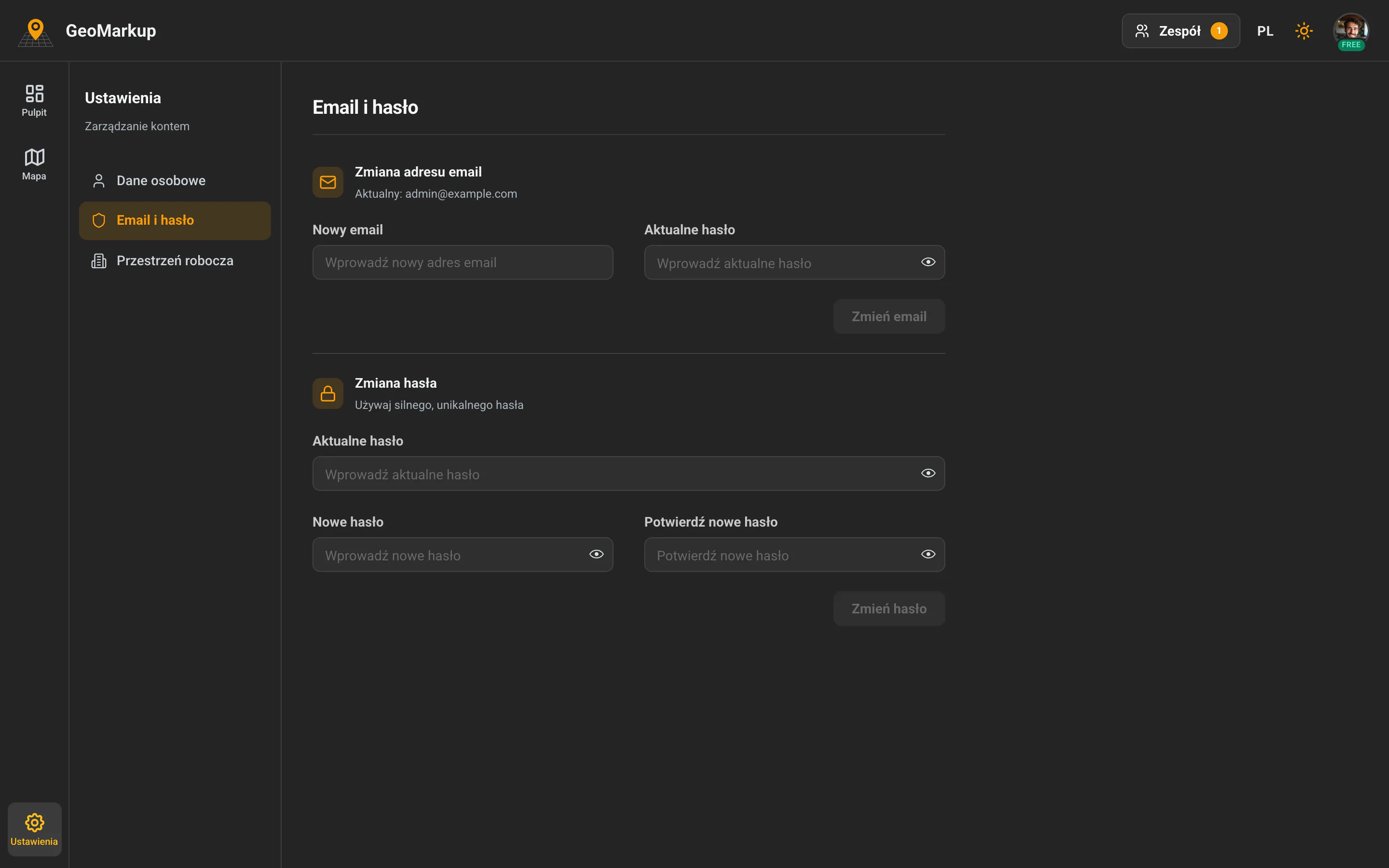Click the Zmiana adresu email heading
This screenshot has height=868, width=1389.
pos(418,172)
